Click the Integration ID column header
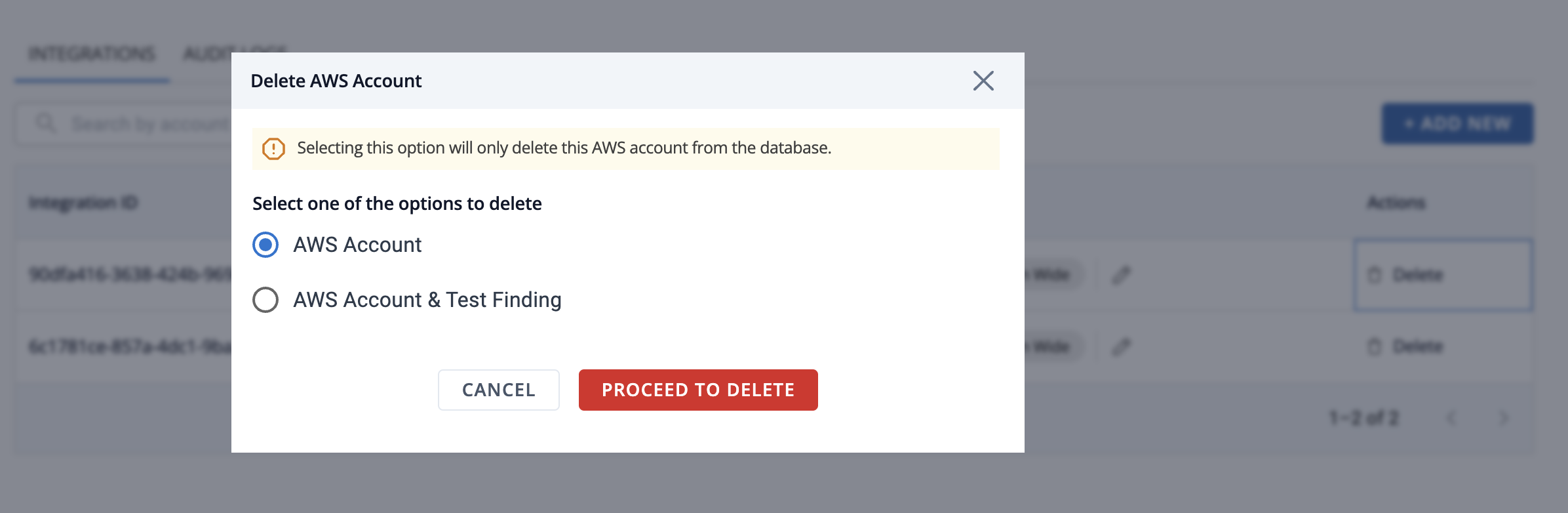The image size is (1568, 513). (x=83, y=203)
